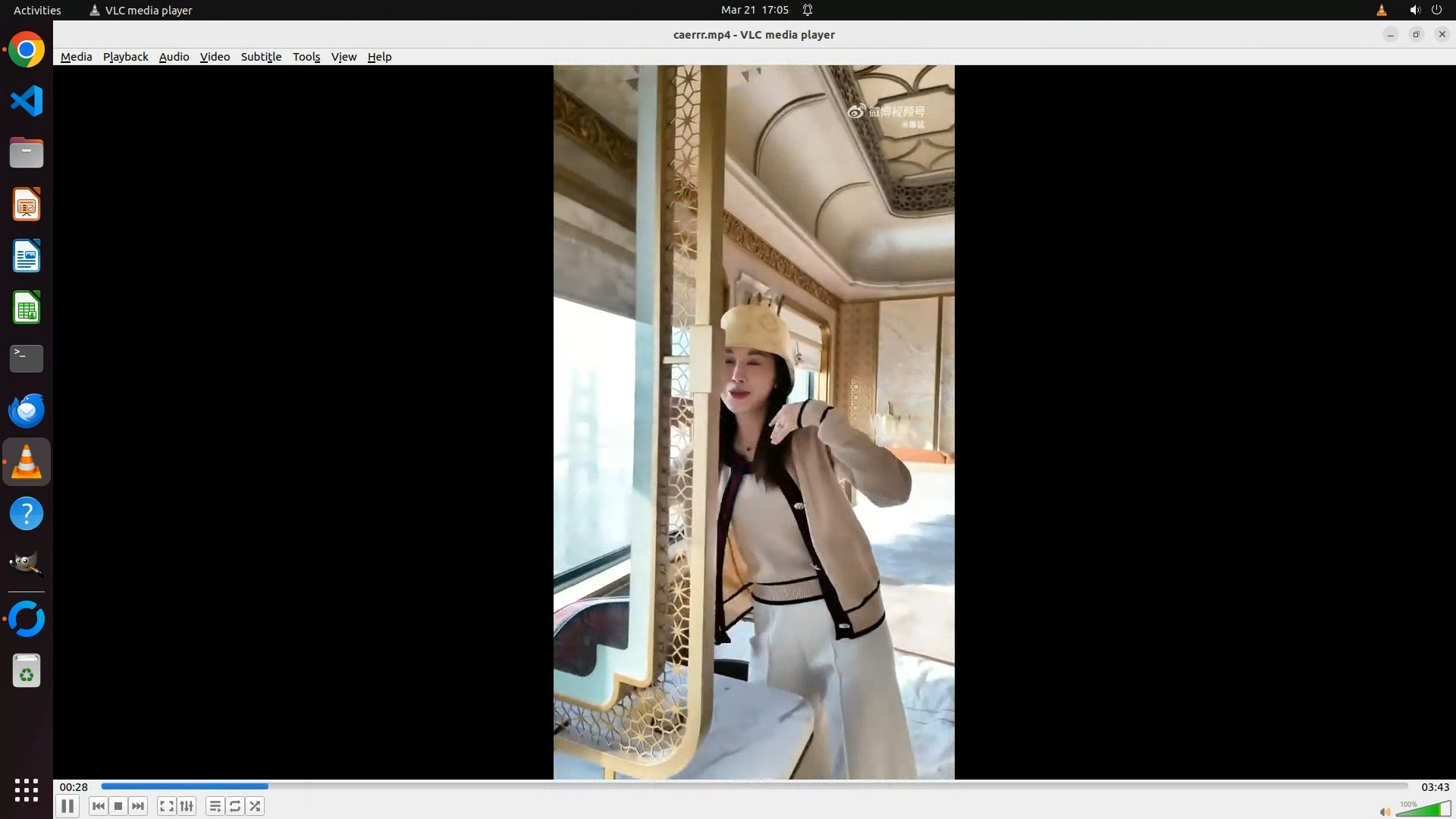This screenshot has height=819, width=1456.
Task: Seek on the playback progress bar
Action: click(x=754, y=786)
